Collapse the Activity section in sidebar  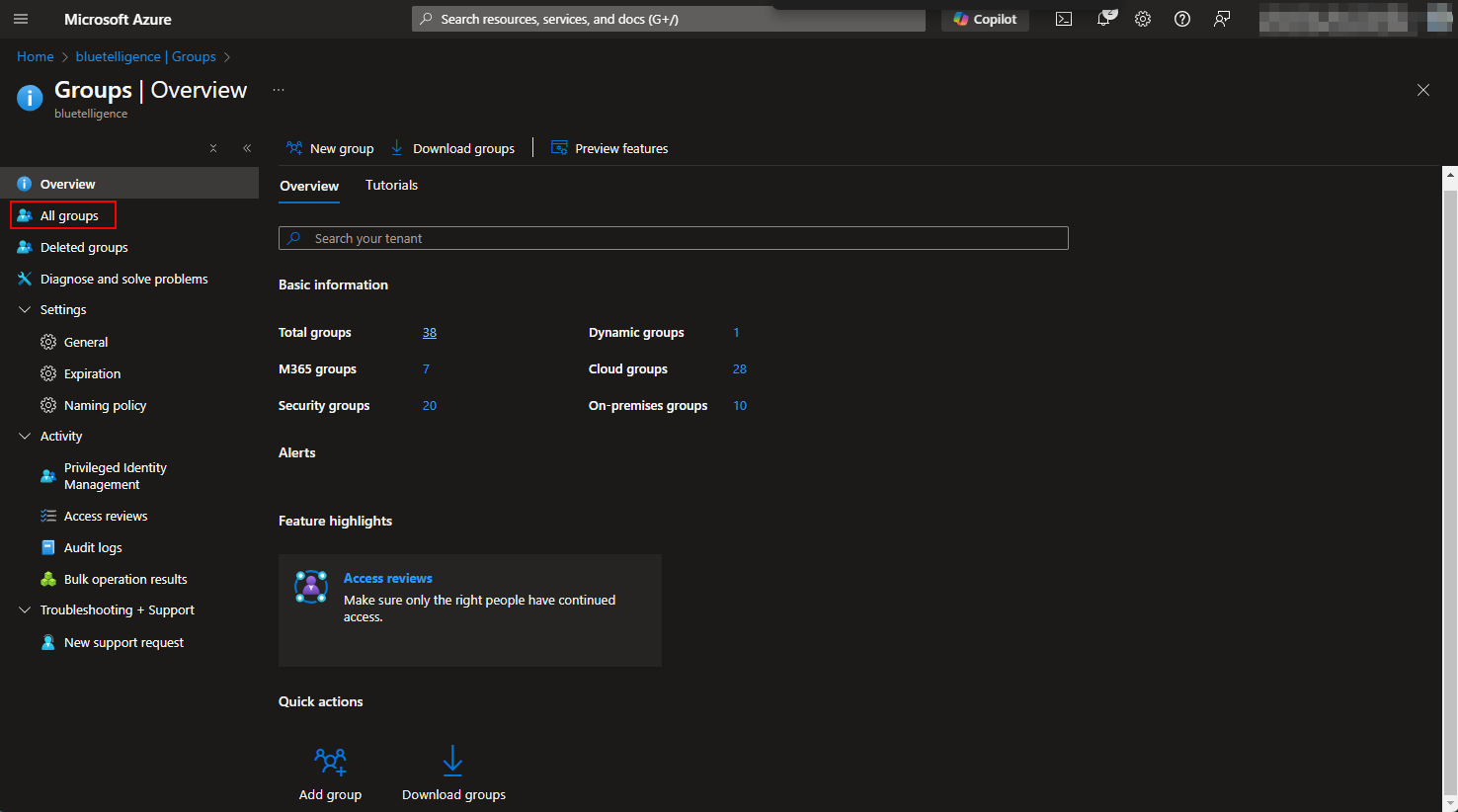click(x=25, y=436)
